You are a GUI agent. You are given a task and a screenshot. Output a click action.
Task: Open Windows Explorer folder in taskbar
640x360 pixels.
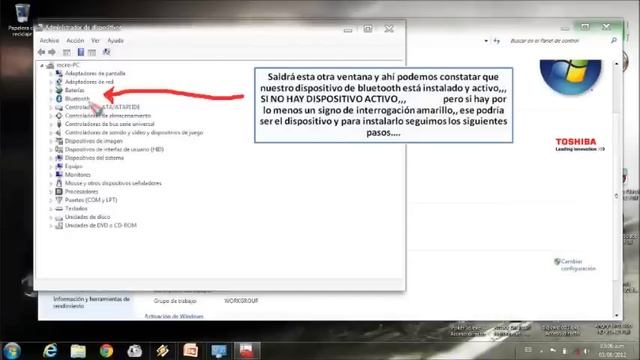pos(78,351)
